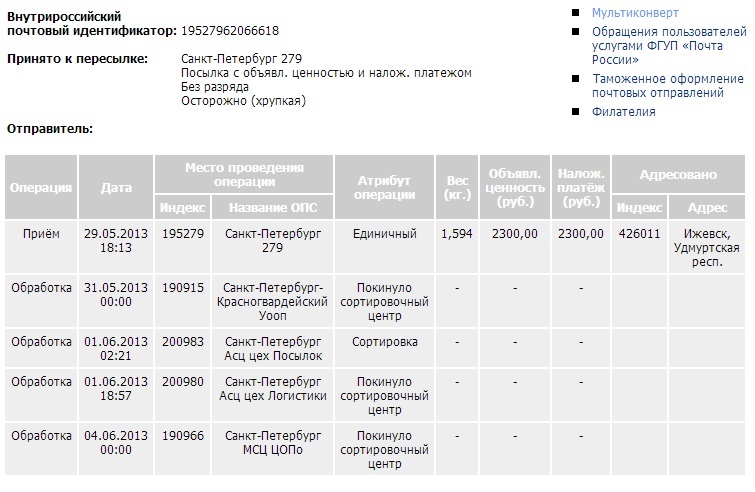Click the Атрибут операции column header
Image resolution: width=755 pixels, height=492 pixels.
point(384,187)
